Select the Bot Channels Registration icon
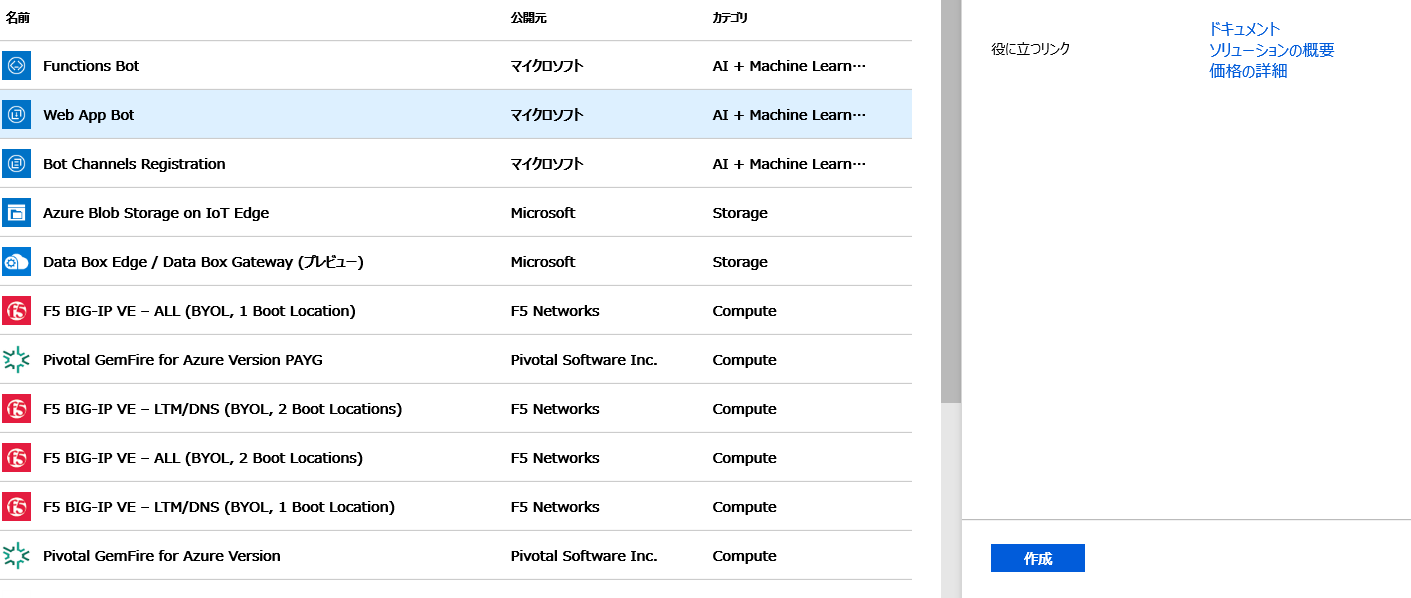Image resolution: width=1411 pixels, height=598 pixels. tap(17, 163)
